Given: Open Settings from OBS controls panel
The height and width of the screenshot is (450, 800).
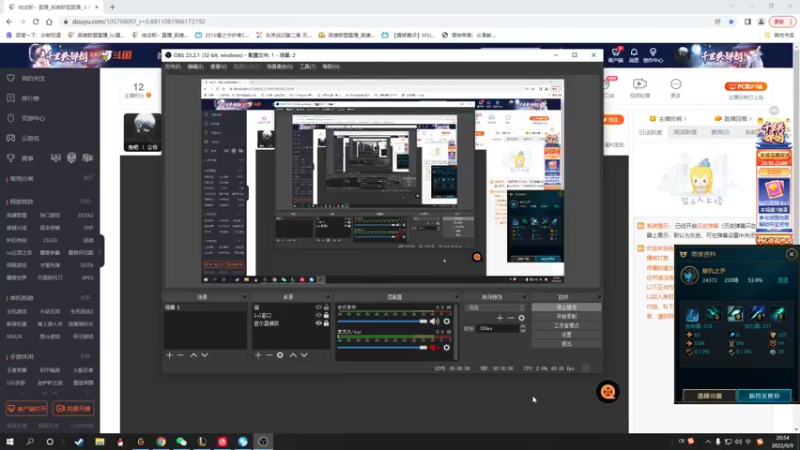Looking at the screenshot, I should pos(566,335).
